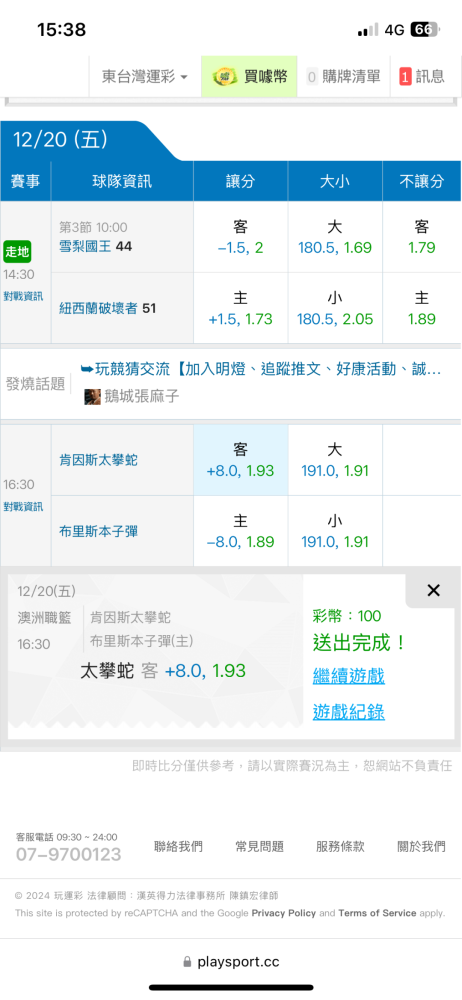
Task: Open the 東台灣運彩 dropdown menu
Action: (145, 77)
